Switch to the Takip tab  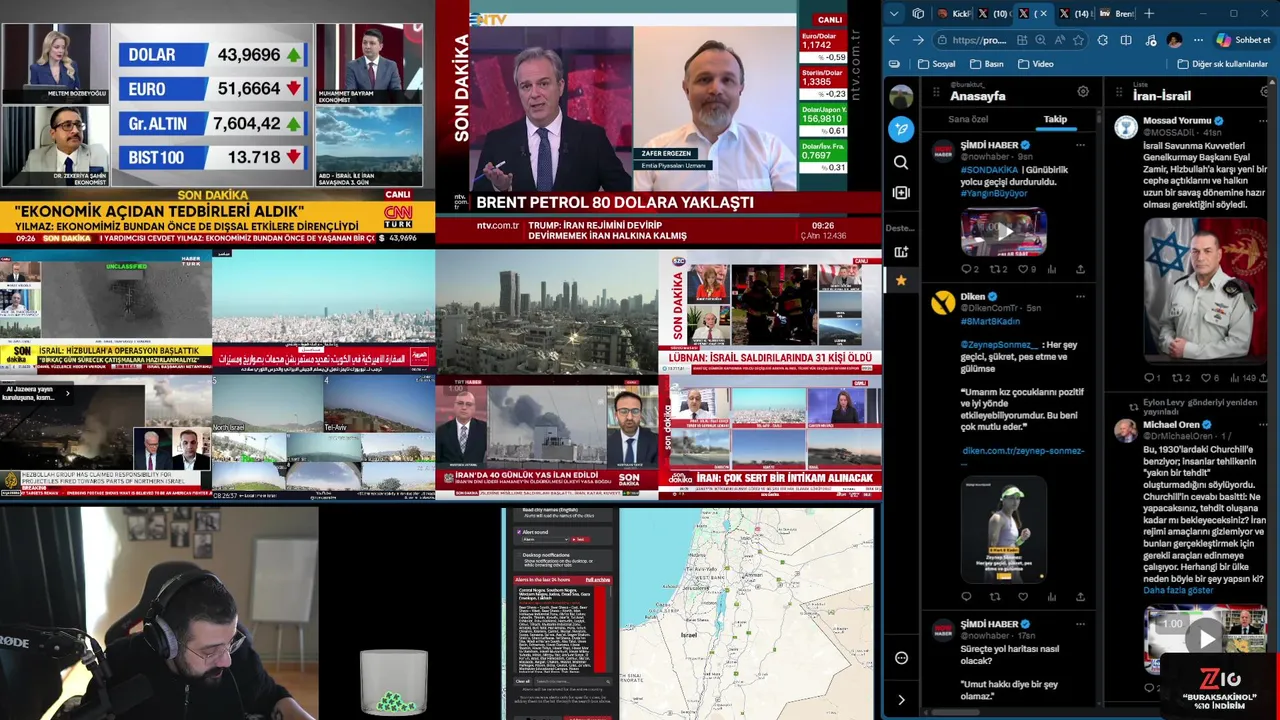(x=1055, y=119)
